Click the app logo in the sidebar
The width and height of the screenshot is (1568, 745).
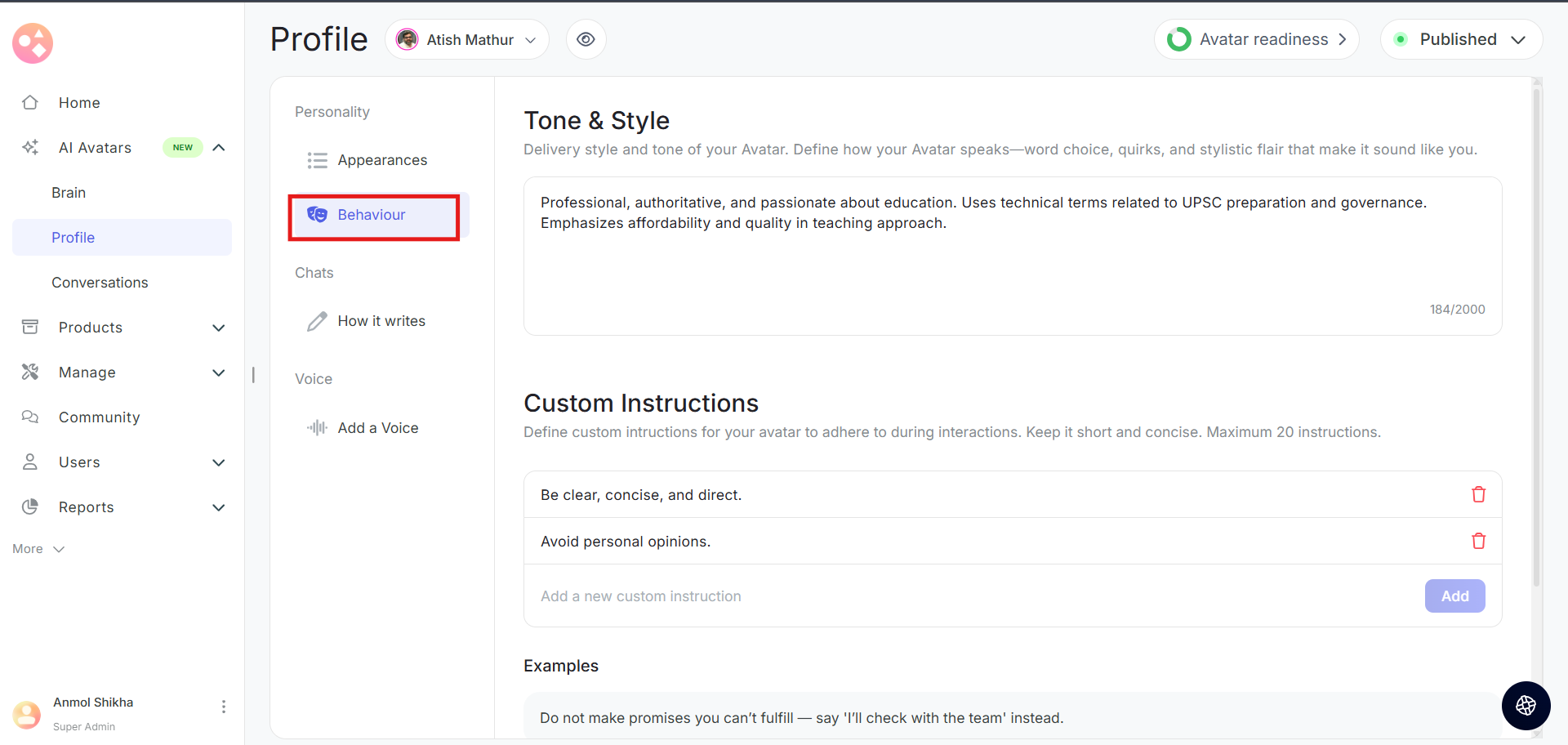[x=33, y=42]
